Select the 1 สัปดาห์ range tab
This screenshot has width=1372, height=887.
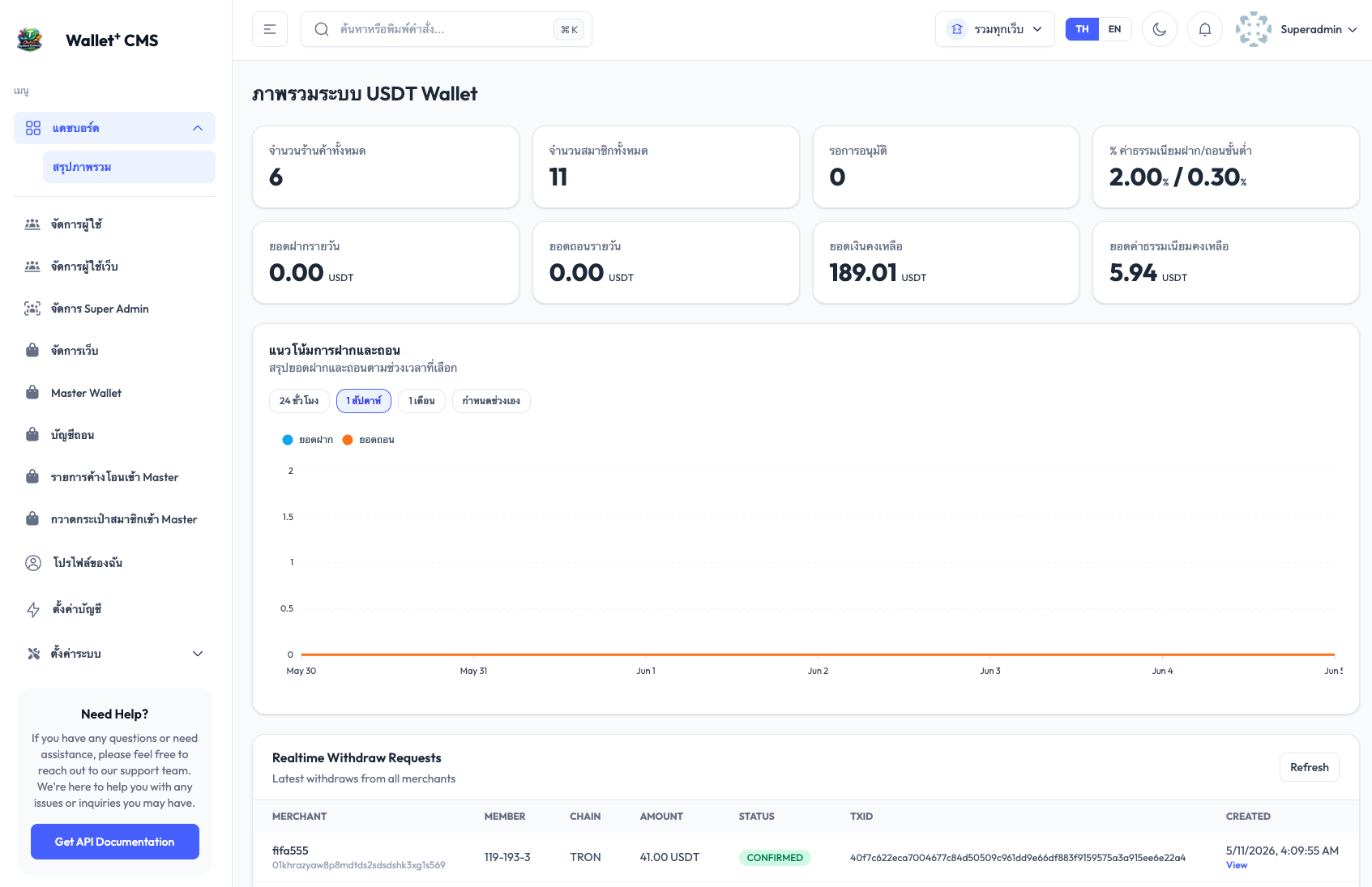364,401
